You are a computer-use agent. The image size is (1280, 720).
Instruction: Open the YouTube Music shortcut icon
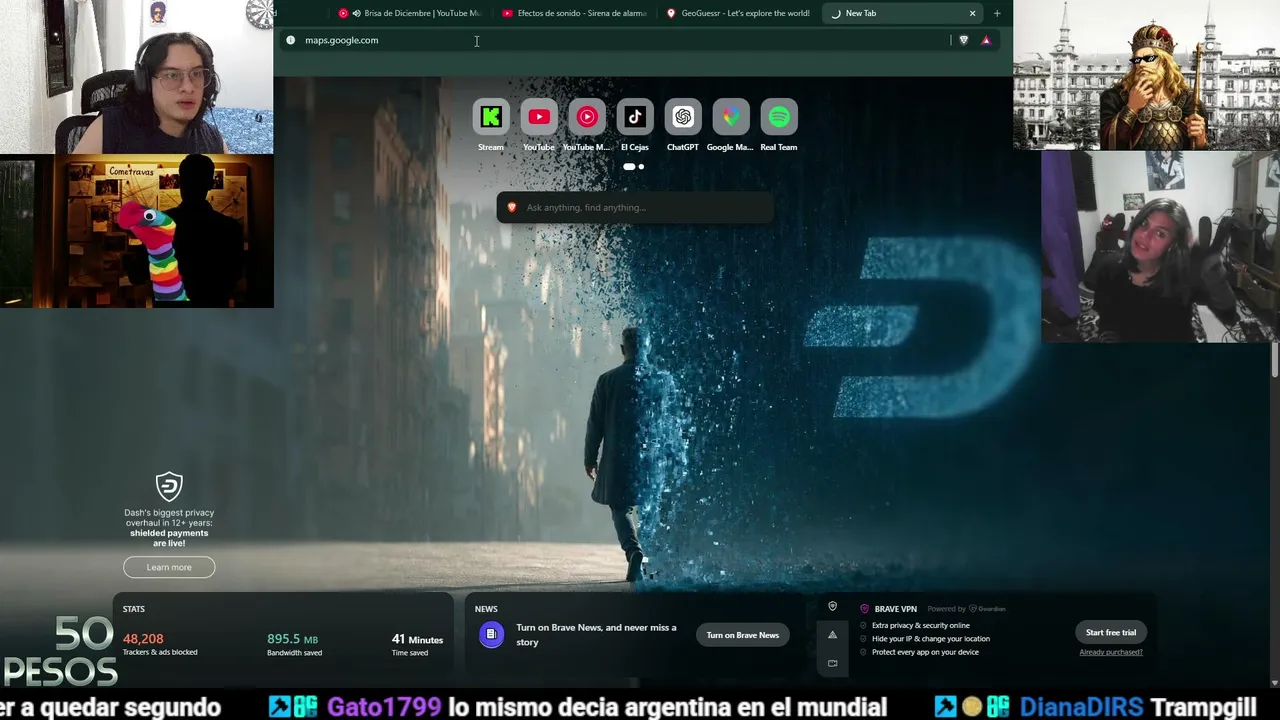pyautogui.click(x=587, y=117)
